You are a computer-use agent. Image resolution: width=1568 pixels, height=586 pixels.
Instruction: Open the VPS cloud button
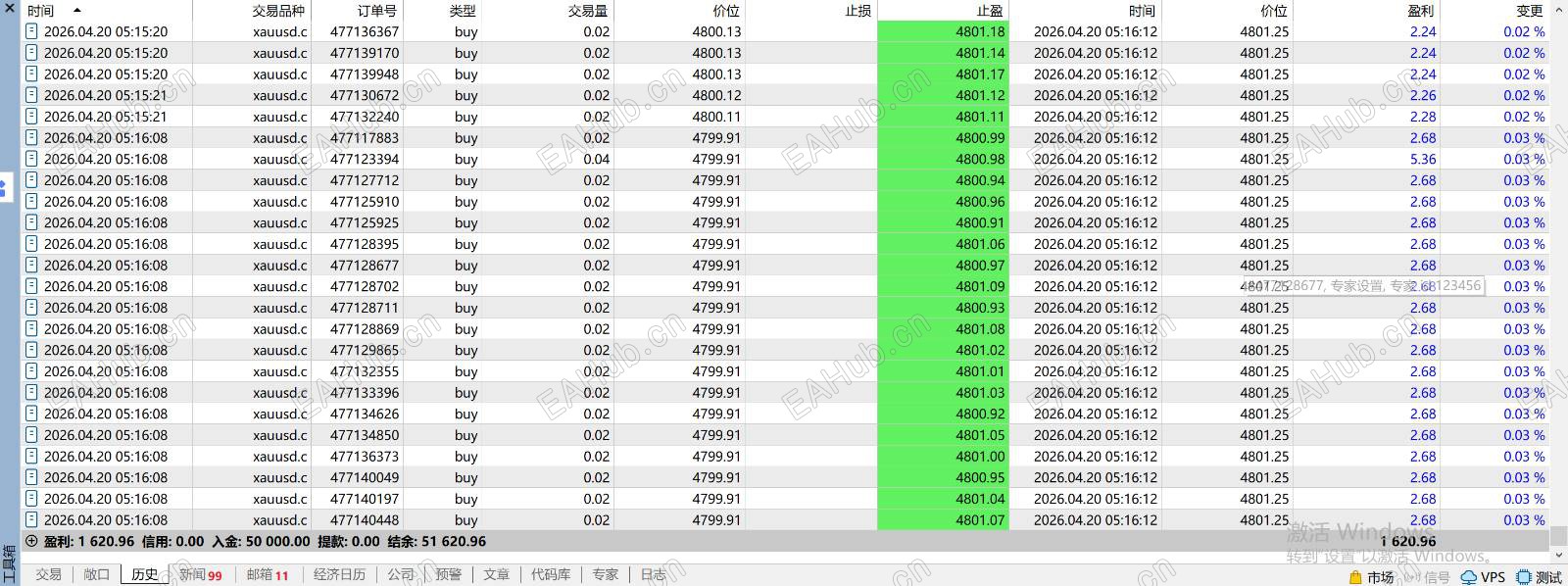pos(1483,577)
